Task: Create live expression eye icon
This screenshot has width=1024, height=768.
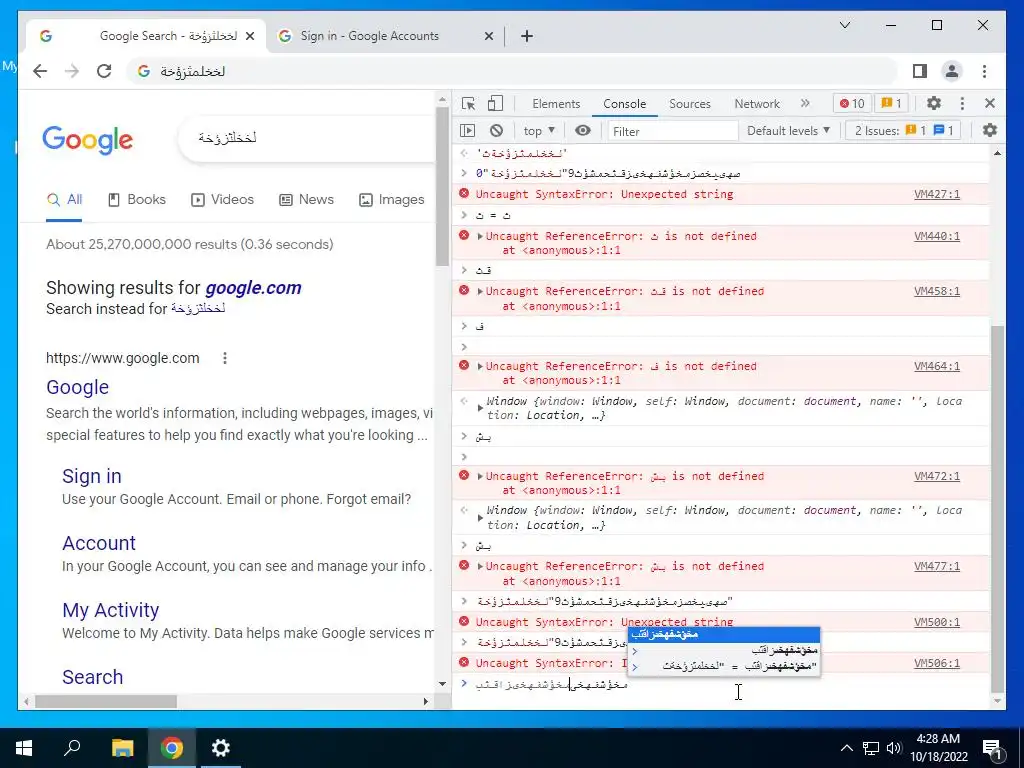Action: coord(583,131)
